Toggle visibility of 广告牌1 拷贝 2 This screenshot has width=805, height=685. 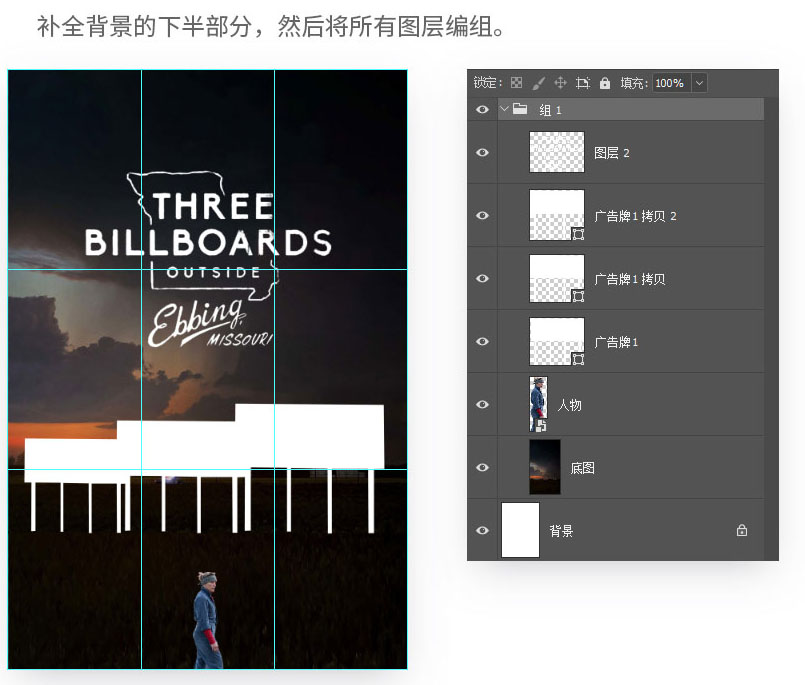click(482, 216)
